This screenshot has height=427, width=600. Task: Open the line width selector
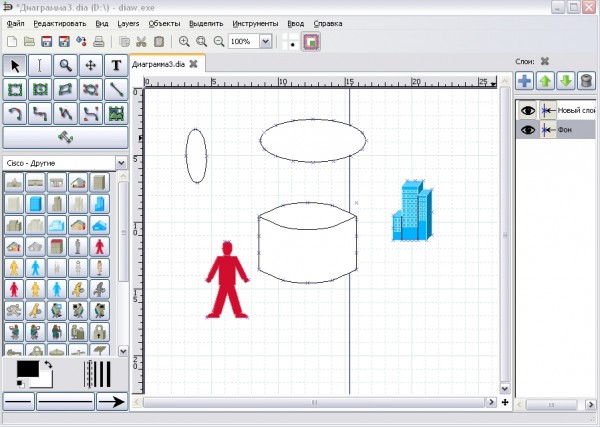(97, 374)
